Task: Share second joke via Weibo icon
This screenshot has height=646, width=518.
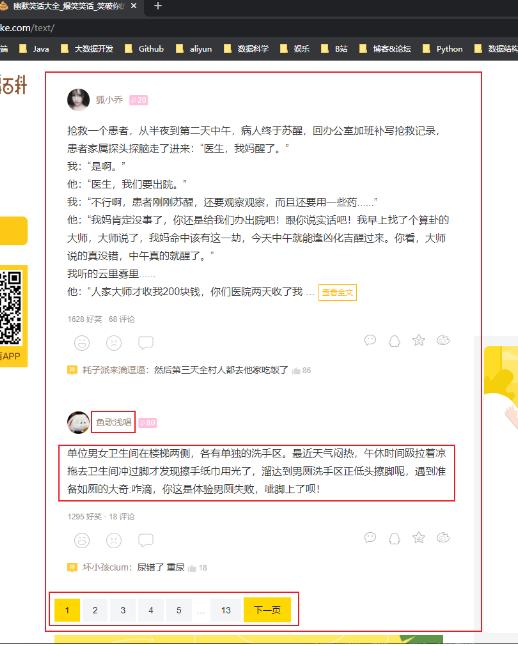Action: (443, 538)
